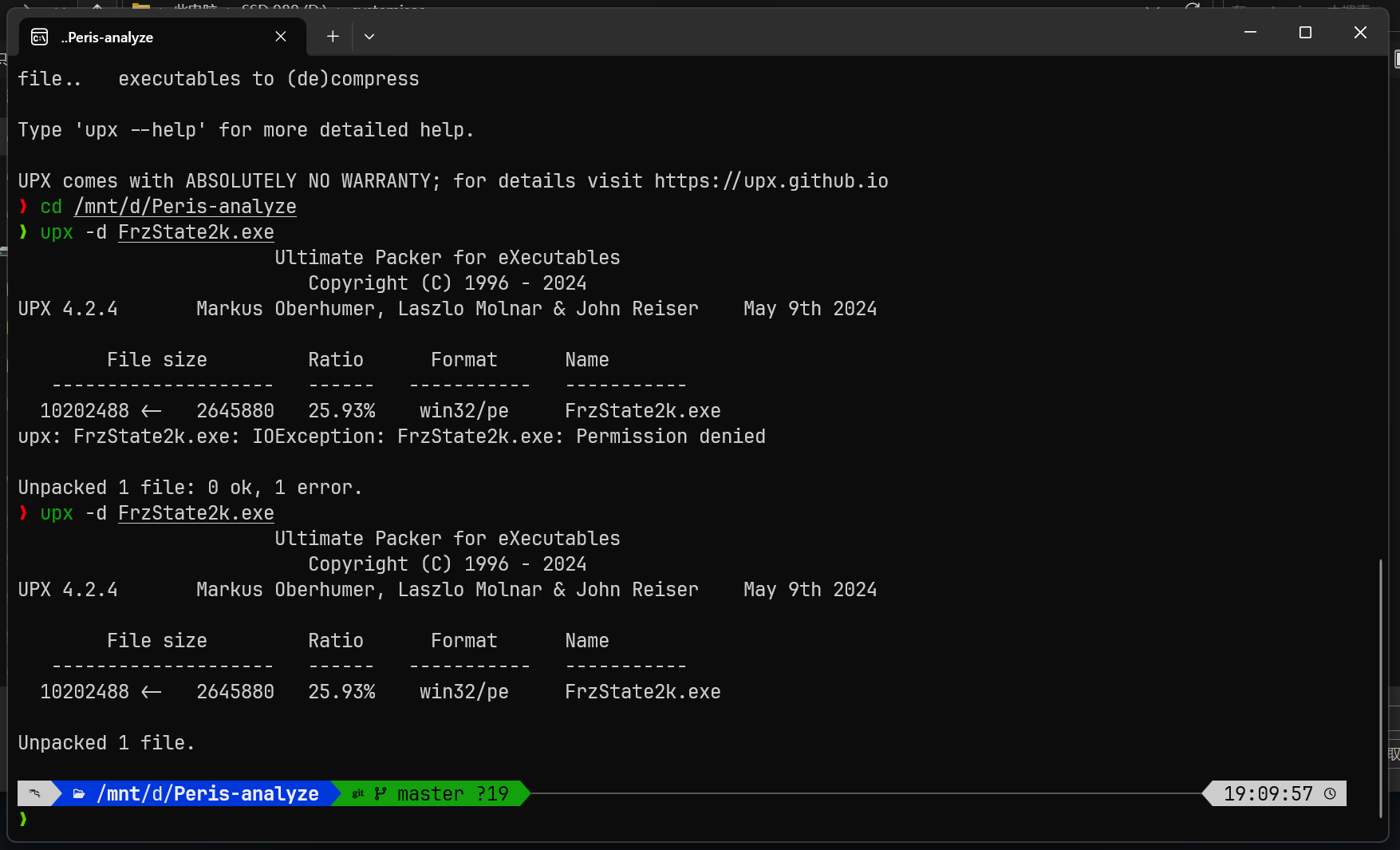Click the git logo in the prompt

coord(358,793)
